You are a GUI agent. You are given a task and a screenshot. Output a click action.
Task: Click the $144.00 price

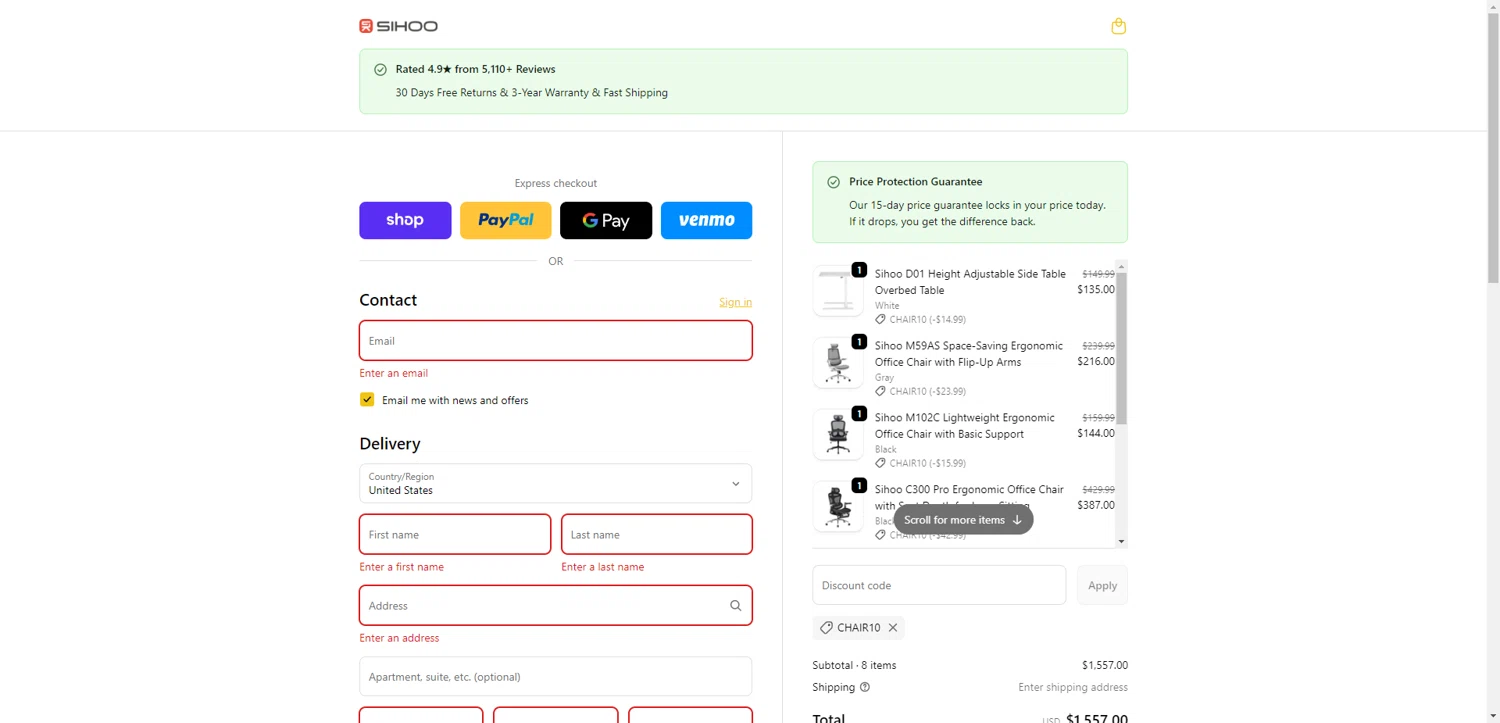point(1096,433)
